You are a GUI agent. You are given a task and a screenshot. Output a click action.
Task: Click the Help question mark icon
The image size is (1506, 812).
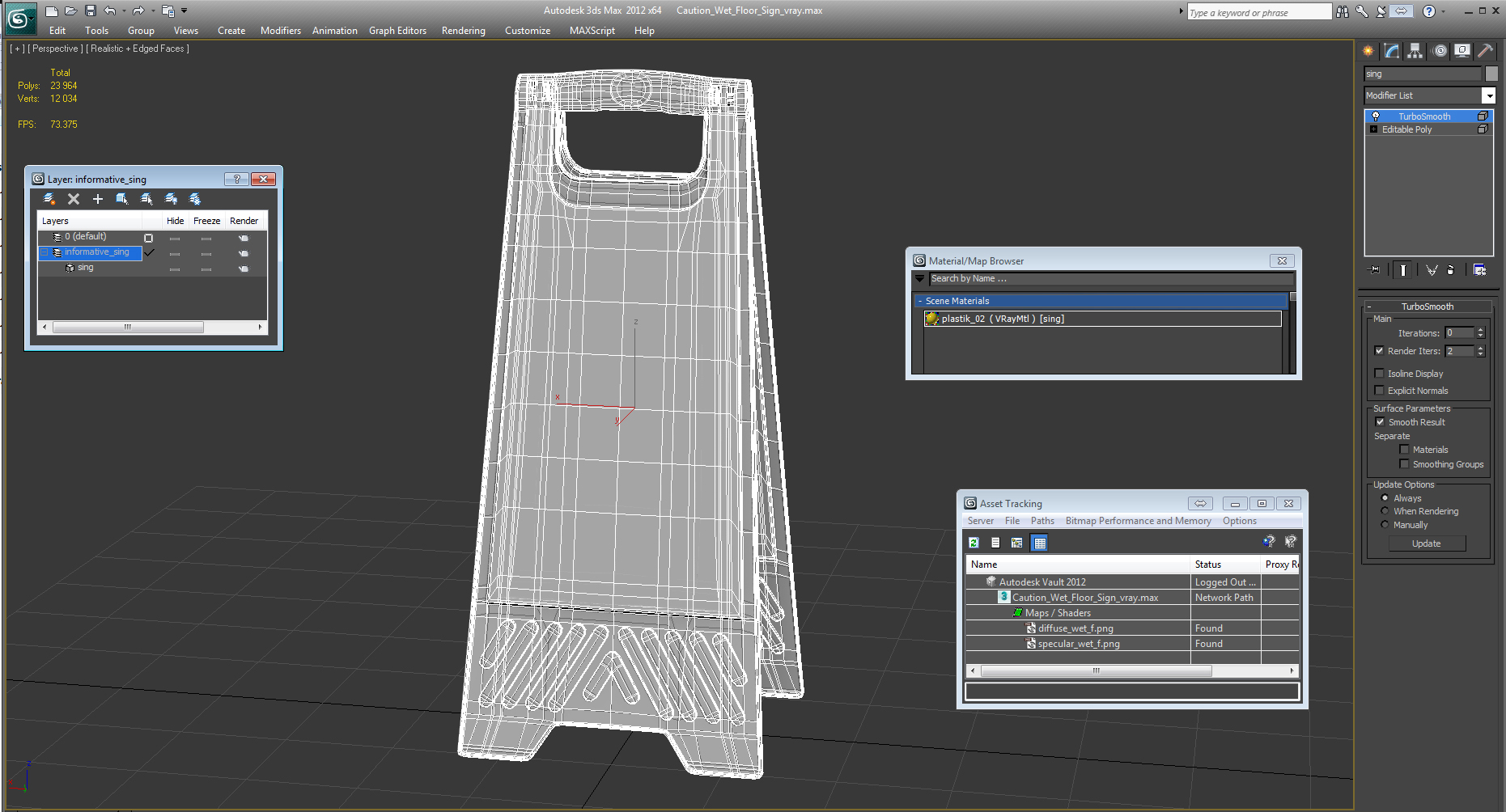click(1429, 11)
